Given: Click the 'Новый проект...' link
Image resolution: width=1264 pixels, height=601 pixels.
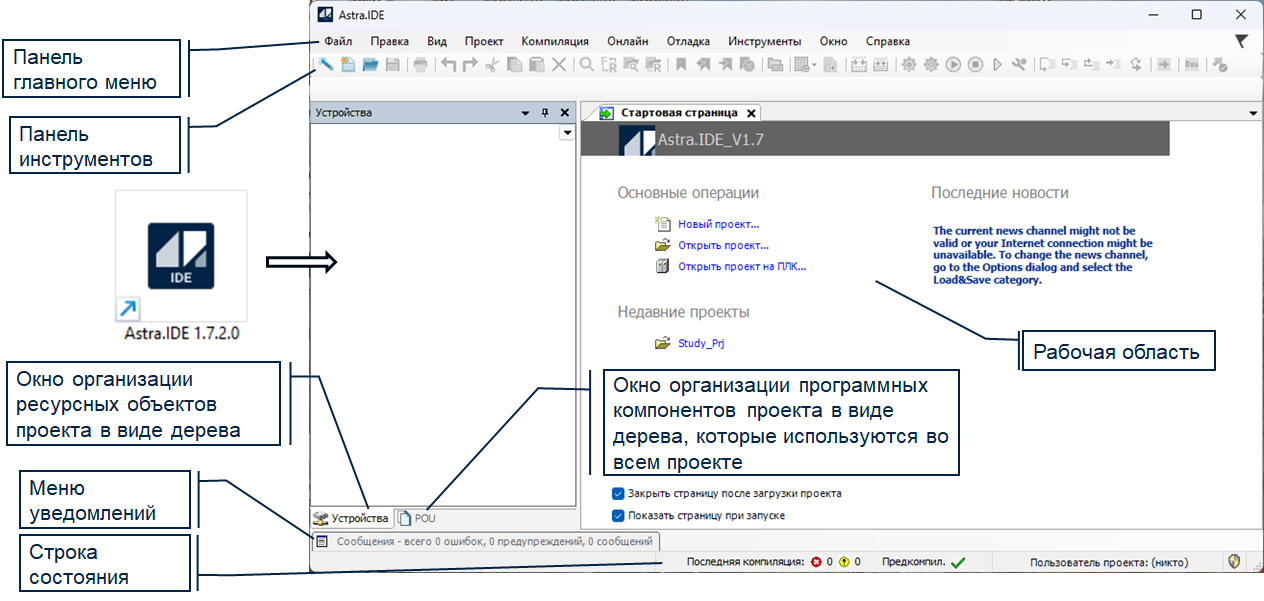Looking at the screenshot, I should (x=718, y=225).
